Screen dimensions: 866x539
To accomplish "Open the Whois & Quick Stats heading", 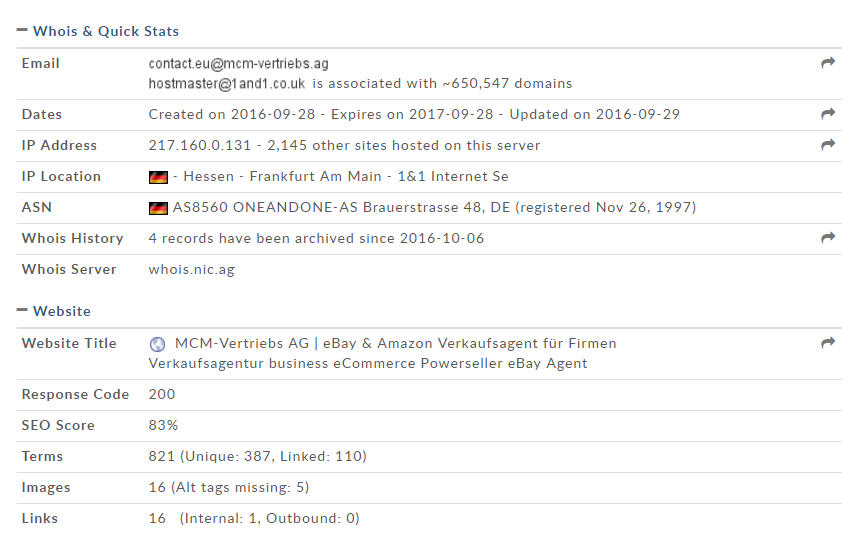I will coord(106,31).
